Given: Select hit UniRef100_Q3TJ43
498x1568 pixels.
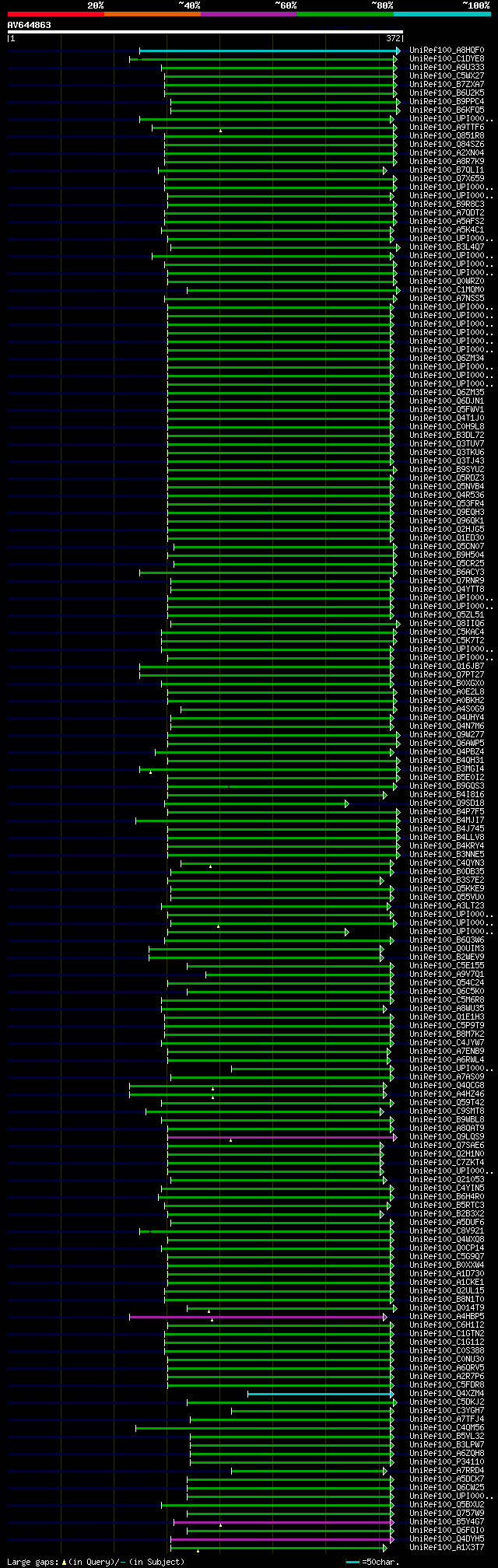Looking at the screenshot, I should pos(447,461).
